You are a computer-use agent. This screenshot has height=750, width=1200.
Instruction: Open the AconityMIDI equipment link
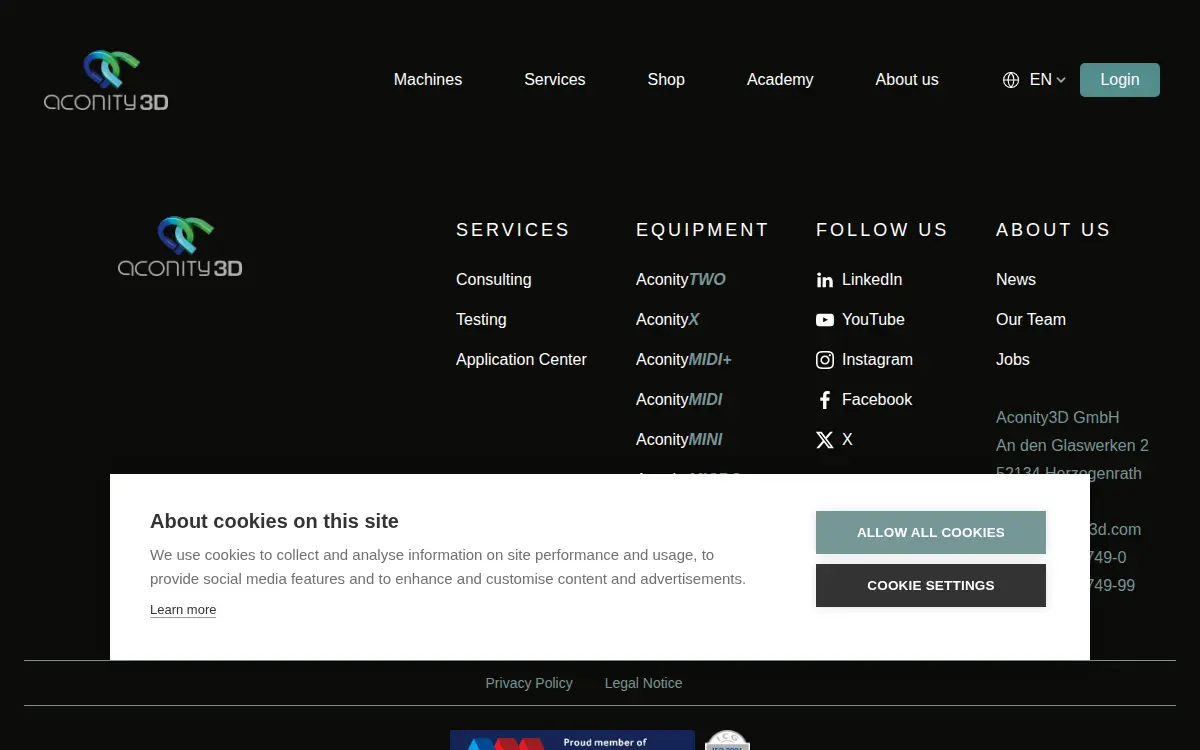click(679, 400)
